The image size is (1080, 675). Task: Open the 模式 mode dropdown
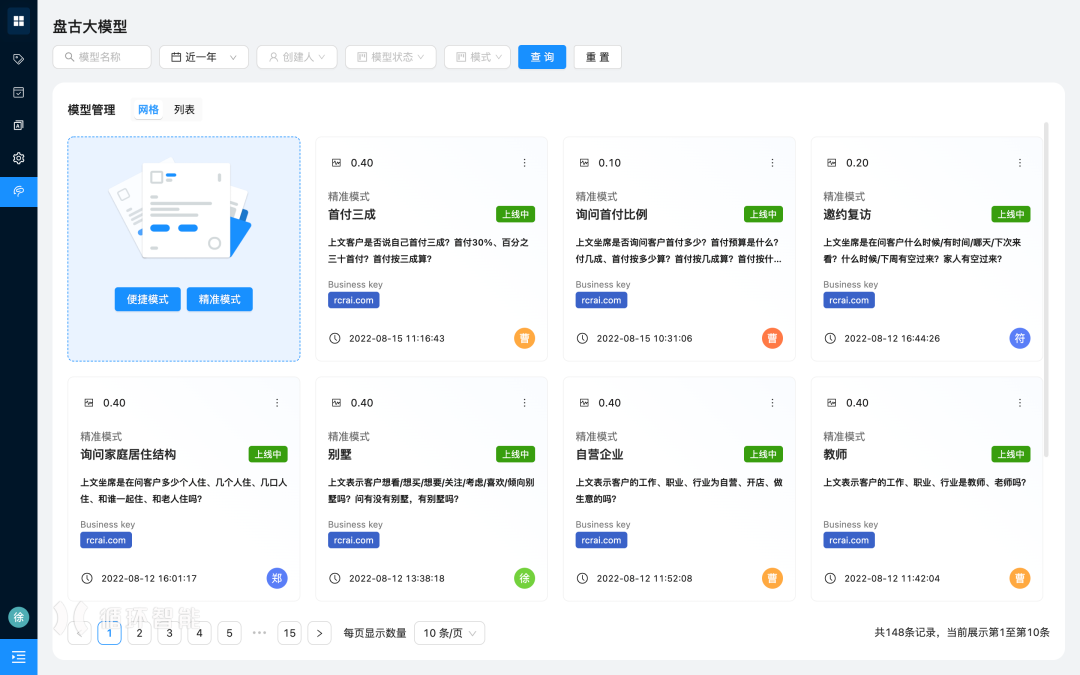(x=477, y=57)
